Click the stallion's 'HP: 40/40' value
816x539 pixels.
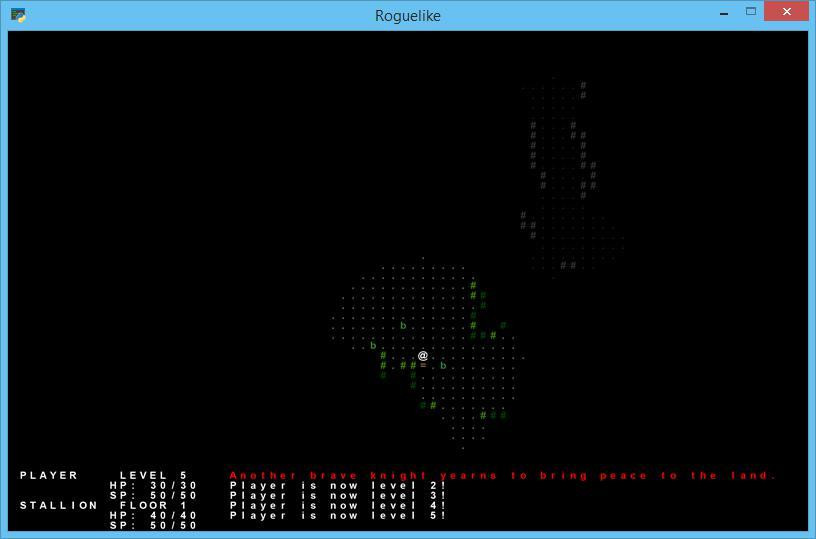point(154,516)
